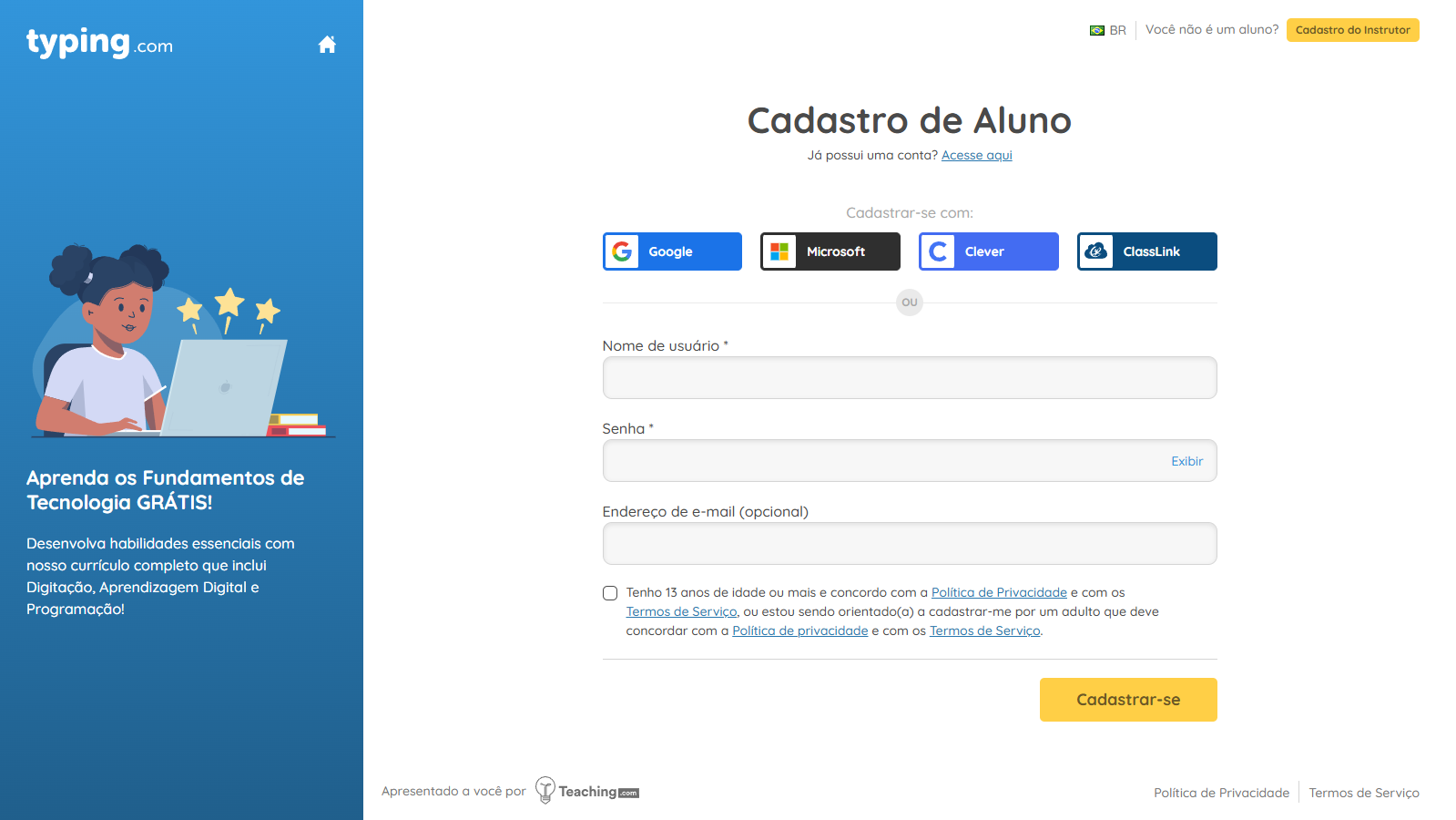This screenshot has width=1456, height=820.
Task: Open the home page via house icon
Action: click(327, 45)
